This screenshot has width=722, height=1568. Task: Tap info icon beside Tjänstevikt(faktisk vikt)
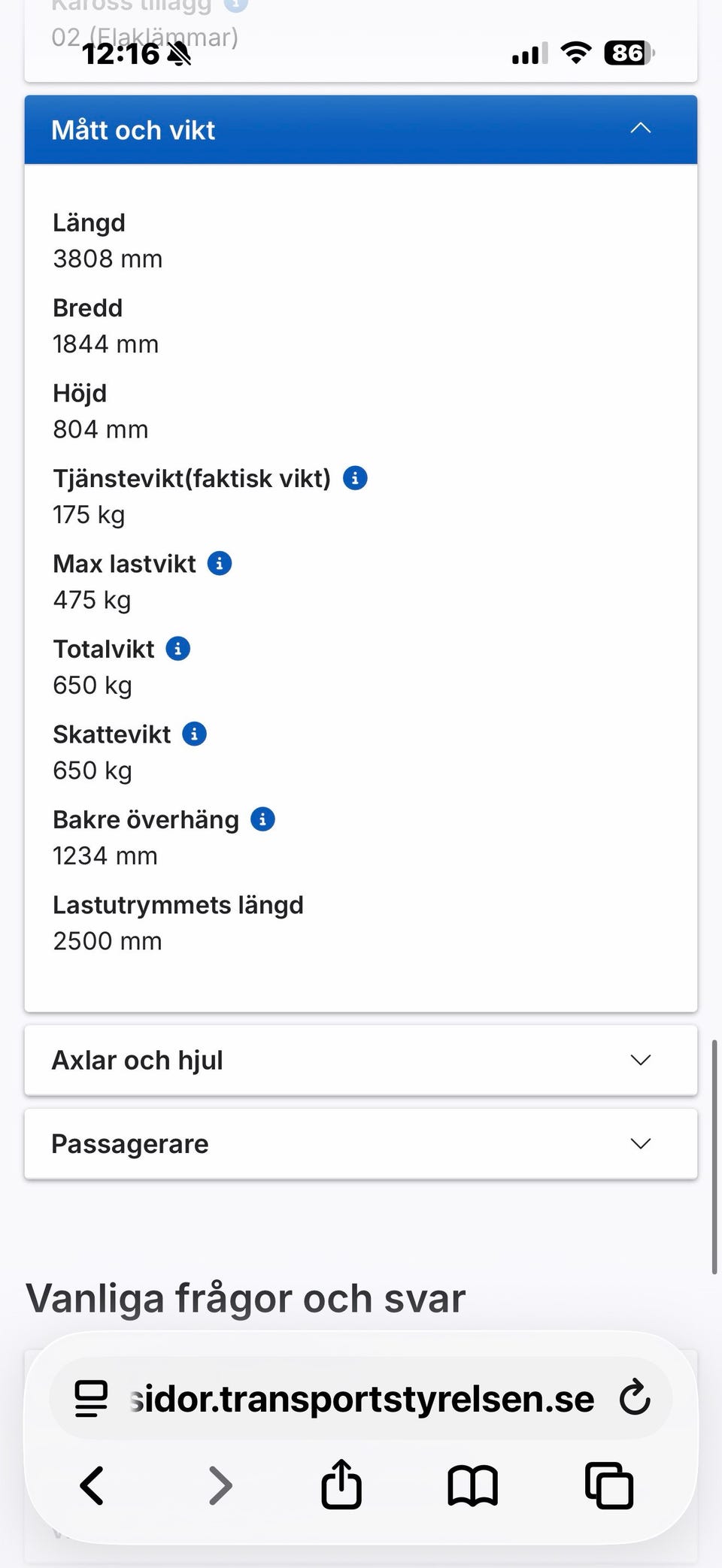click(x=355, y=478)
